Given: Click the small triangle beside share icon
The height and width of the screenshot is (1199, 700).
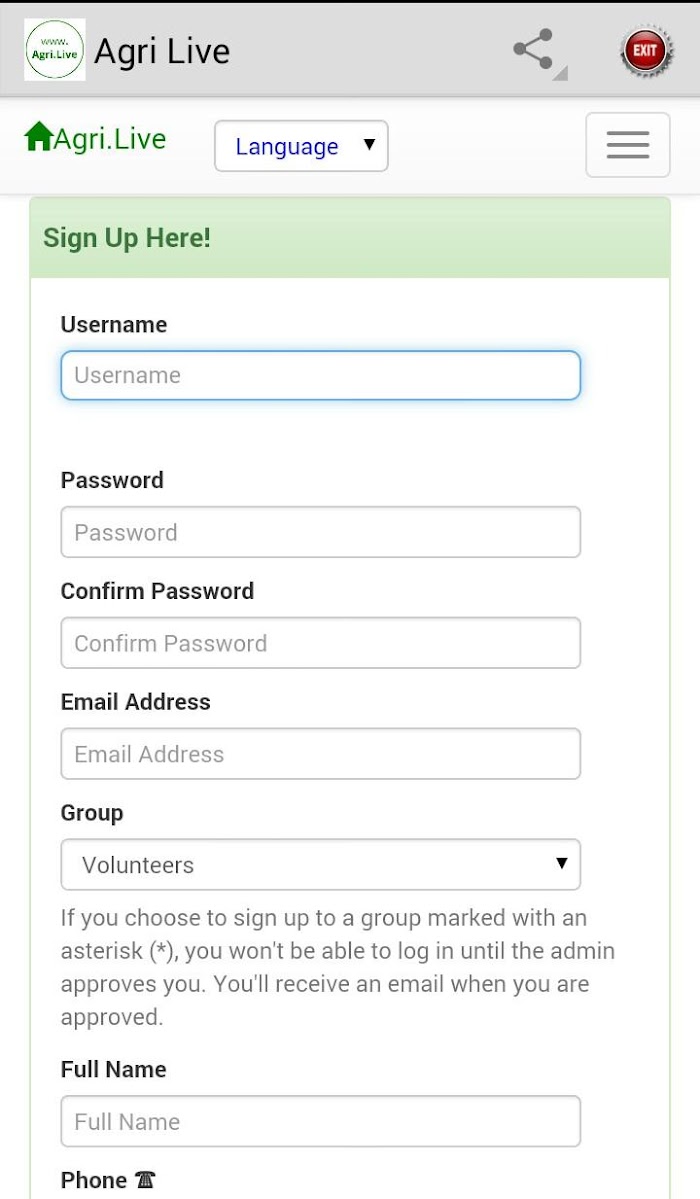Looking at the screenshot, I should pos(561,73).
